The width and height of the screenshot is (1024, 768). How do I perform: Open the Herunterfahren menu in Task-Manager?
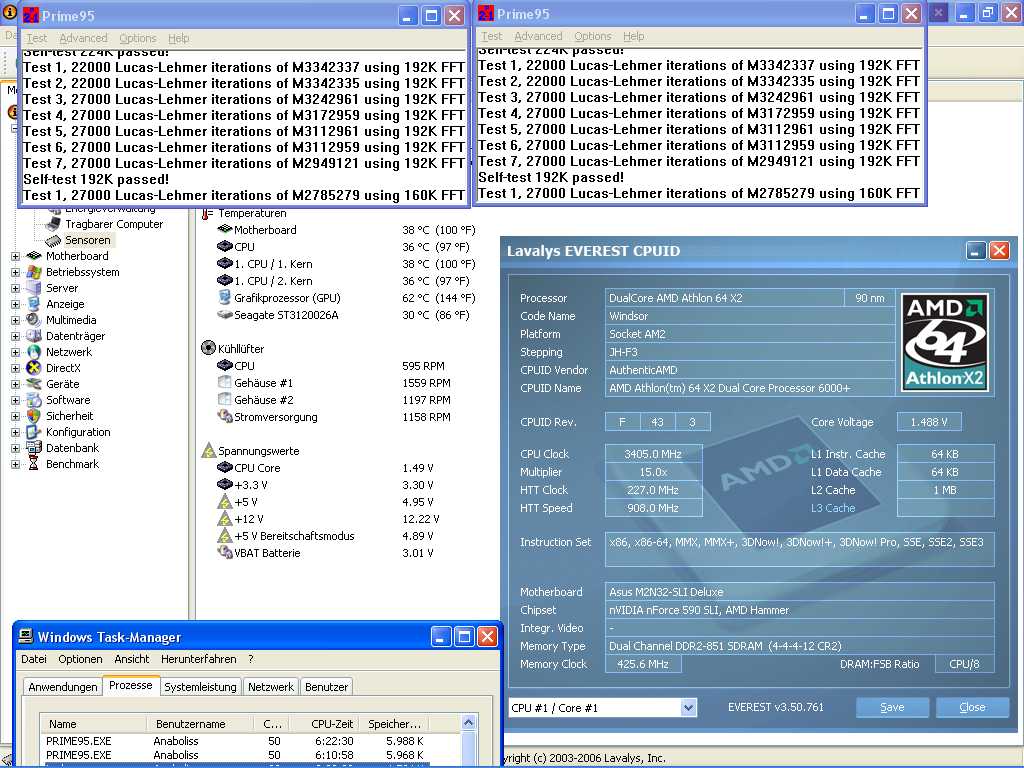pos(199,659)
